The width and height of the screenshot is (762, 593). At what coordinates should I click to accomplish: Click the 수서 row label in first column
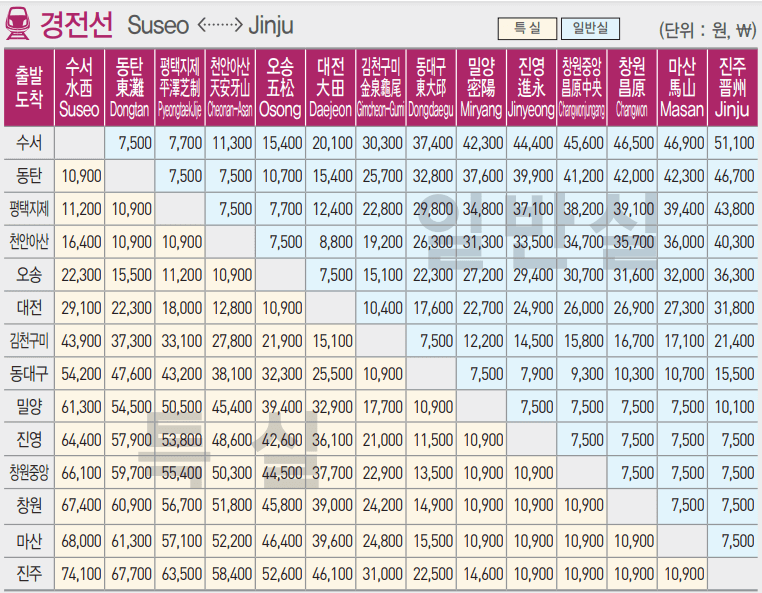(29, 143)
